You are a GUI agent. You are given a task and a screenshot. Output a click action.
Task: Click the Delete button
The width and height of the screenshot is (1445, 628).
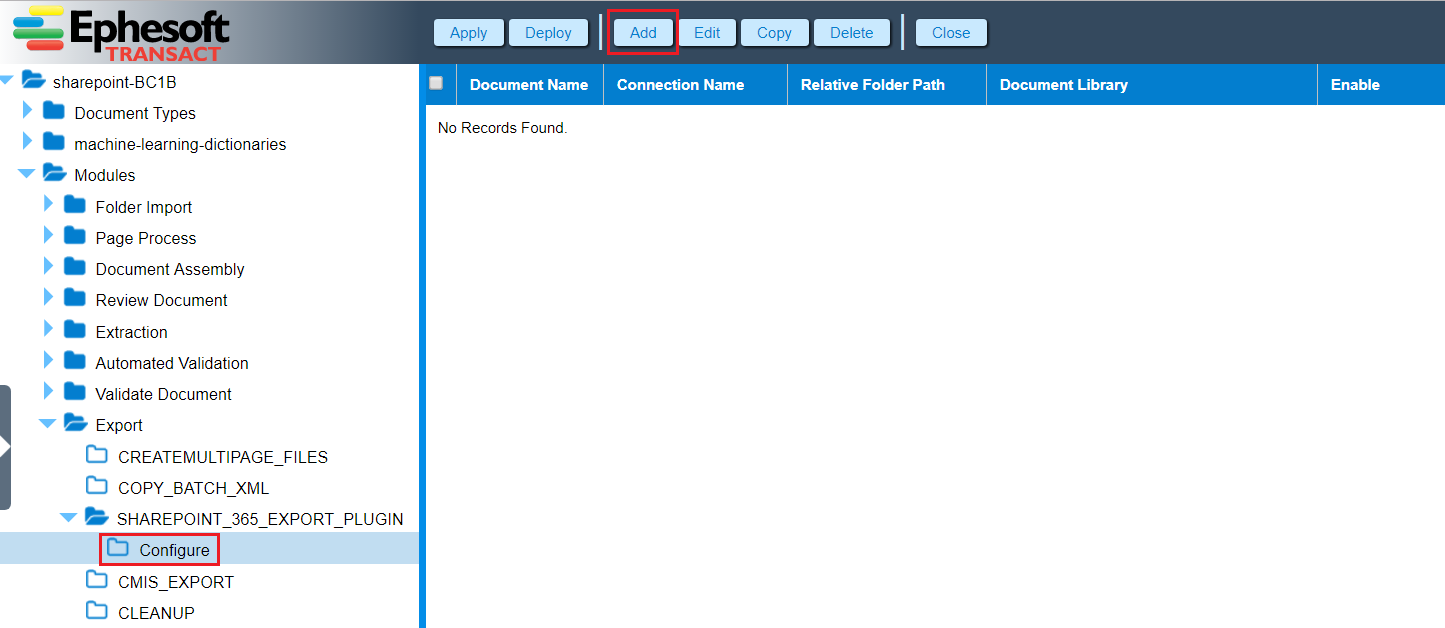[851, 32]
